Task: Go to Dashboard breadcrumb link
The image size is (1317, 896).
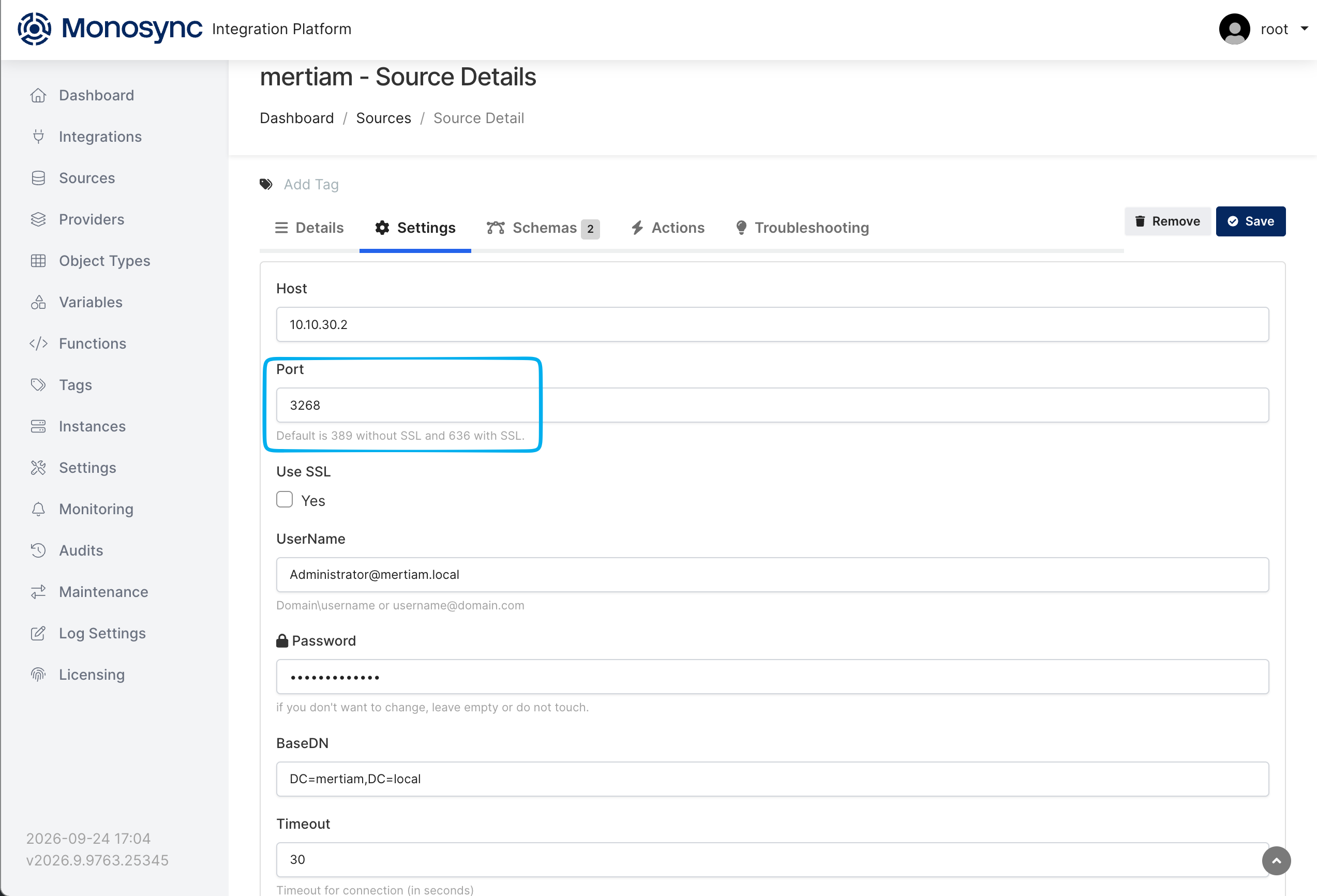Action: (296, 118)
